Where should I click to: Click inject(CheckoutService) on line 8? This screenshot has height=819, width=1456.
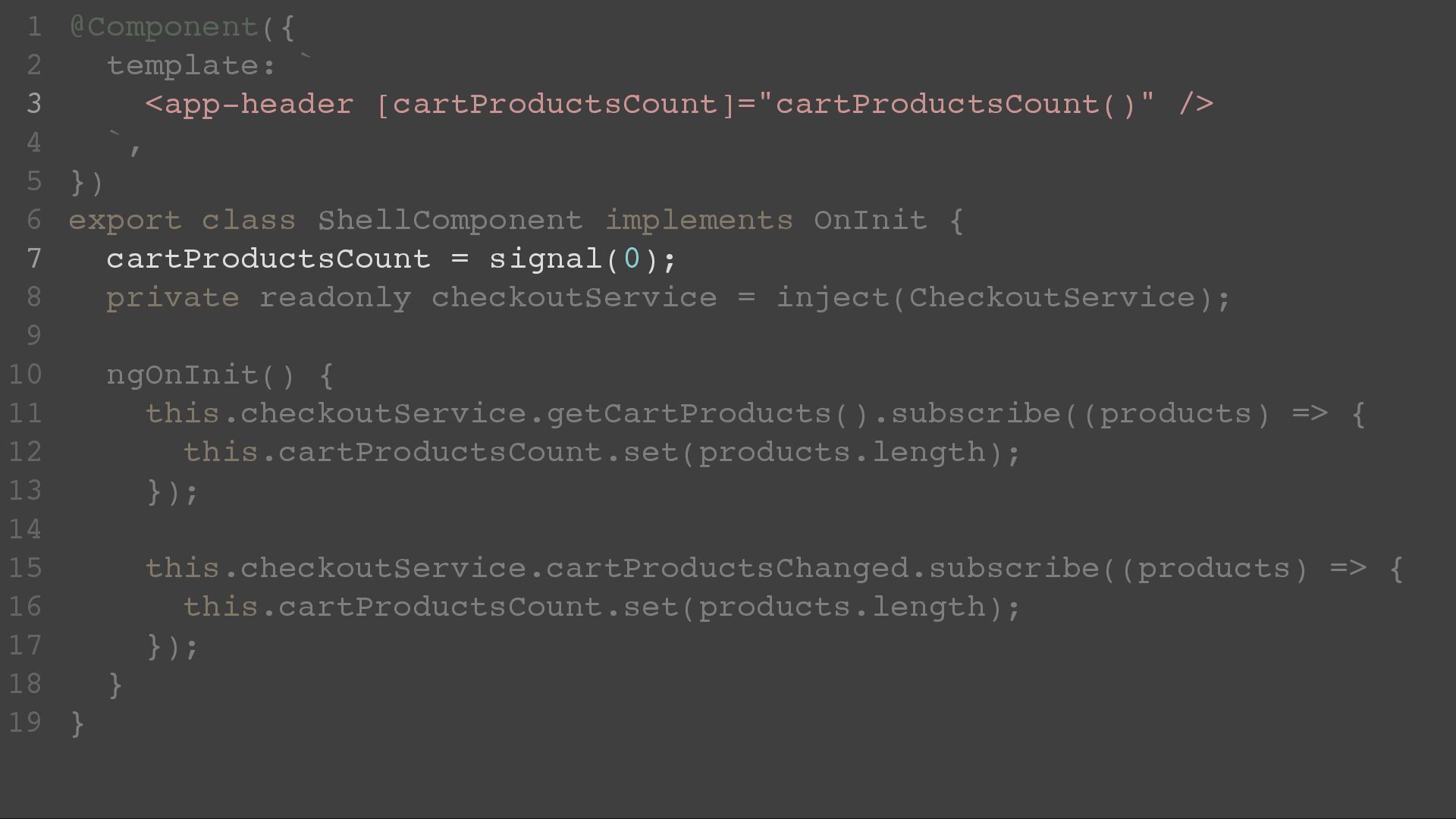(x=994, y=297)
